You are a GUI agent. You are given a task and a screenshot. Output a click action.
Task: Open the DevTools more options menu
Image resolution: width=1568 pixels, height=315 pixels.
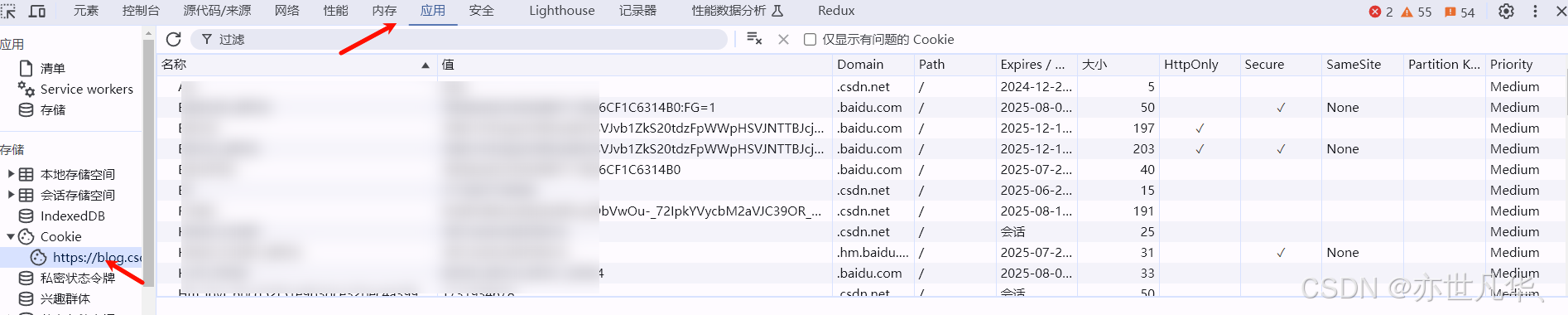[1535, 12]
